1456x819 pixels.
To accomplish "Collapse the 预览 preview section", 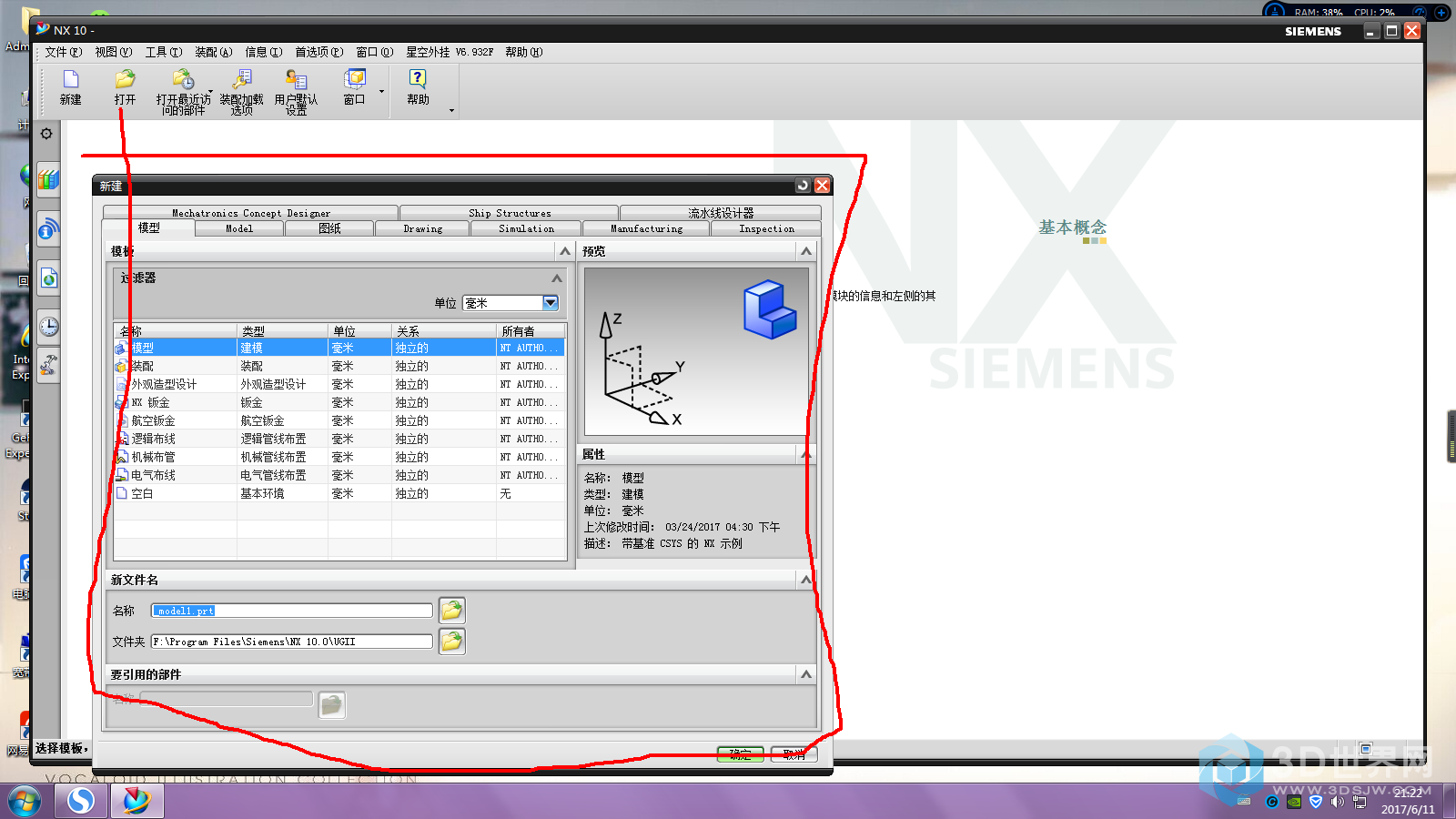I will tap(805, 251).
